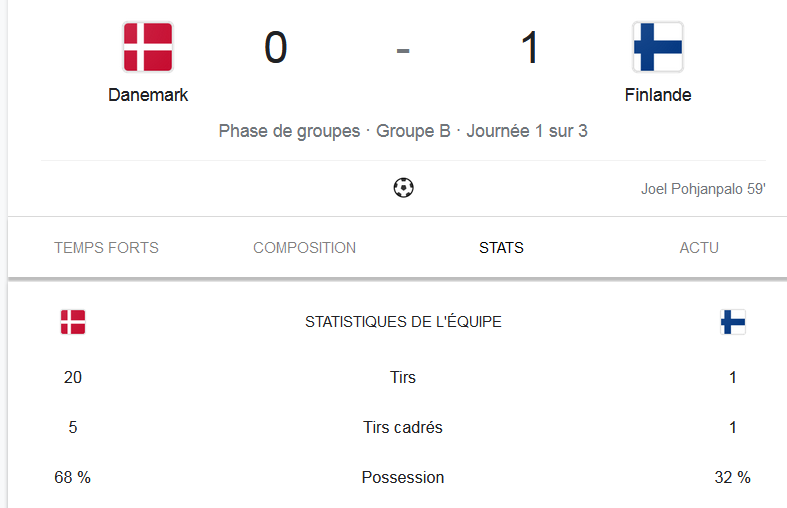Click the soccer ball goal icon
The image size is (787, 508).
pyautogui.click(x=404, y=188)
